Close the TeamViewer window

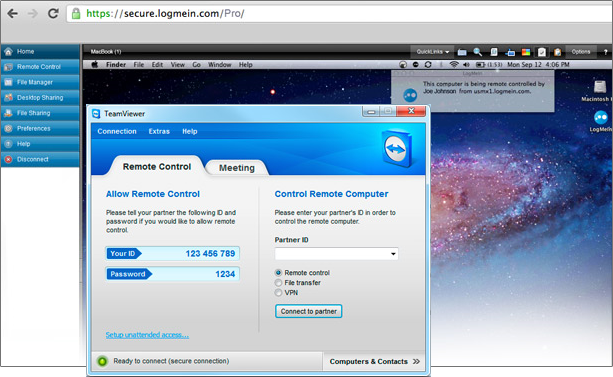pos(411,111)
